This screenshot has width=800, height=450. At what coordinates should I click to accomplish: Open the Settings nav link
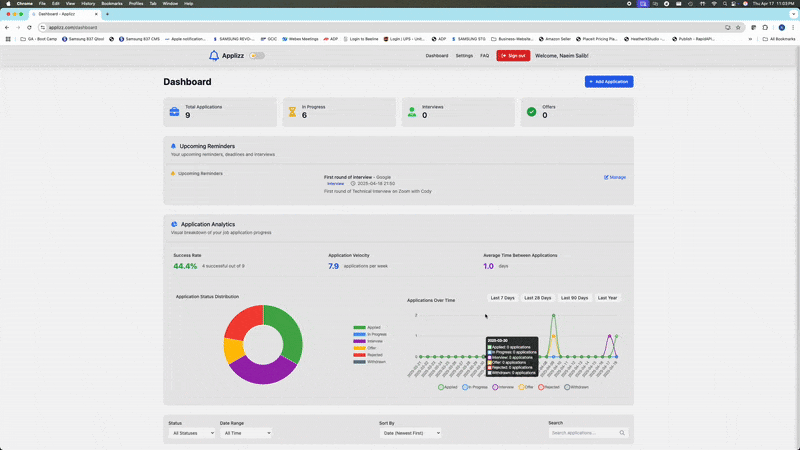pyautogui.click(x=464, y=56)
